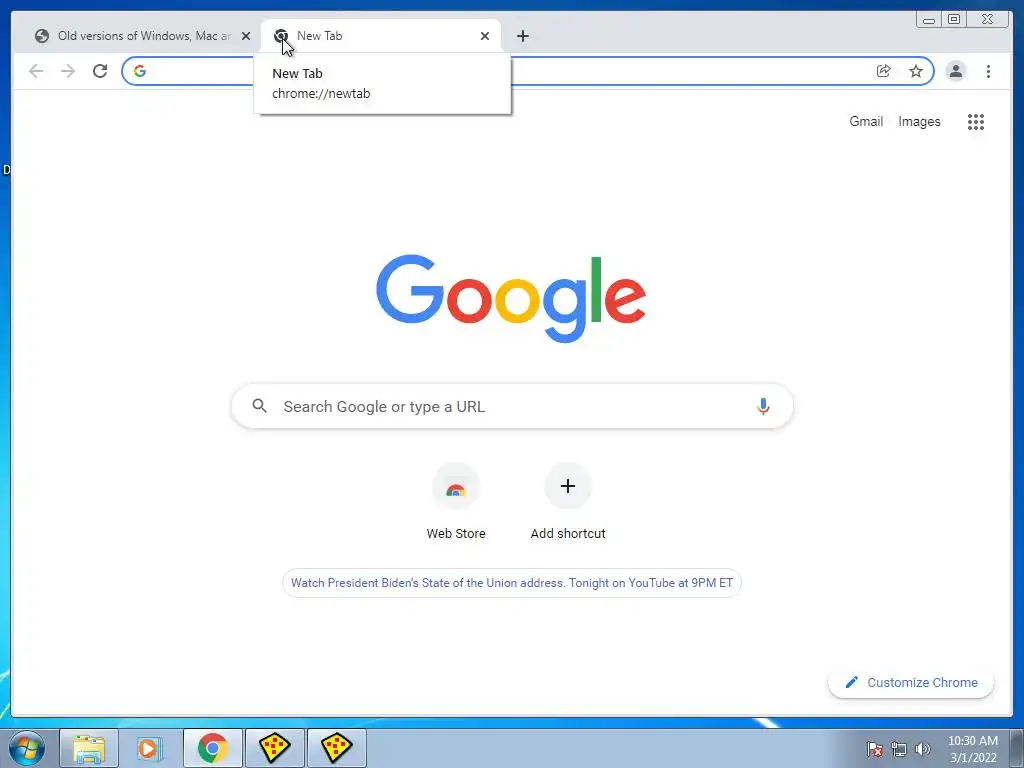
Task: Click the magnifier icon in search box
Action: point(259,406)
